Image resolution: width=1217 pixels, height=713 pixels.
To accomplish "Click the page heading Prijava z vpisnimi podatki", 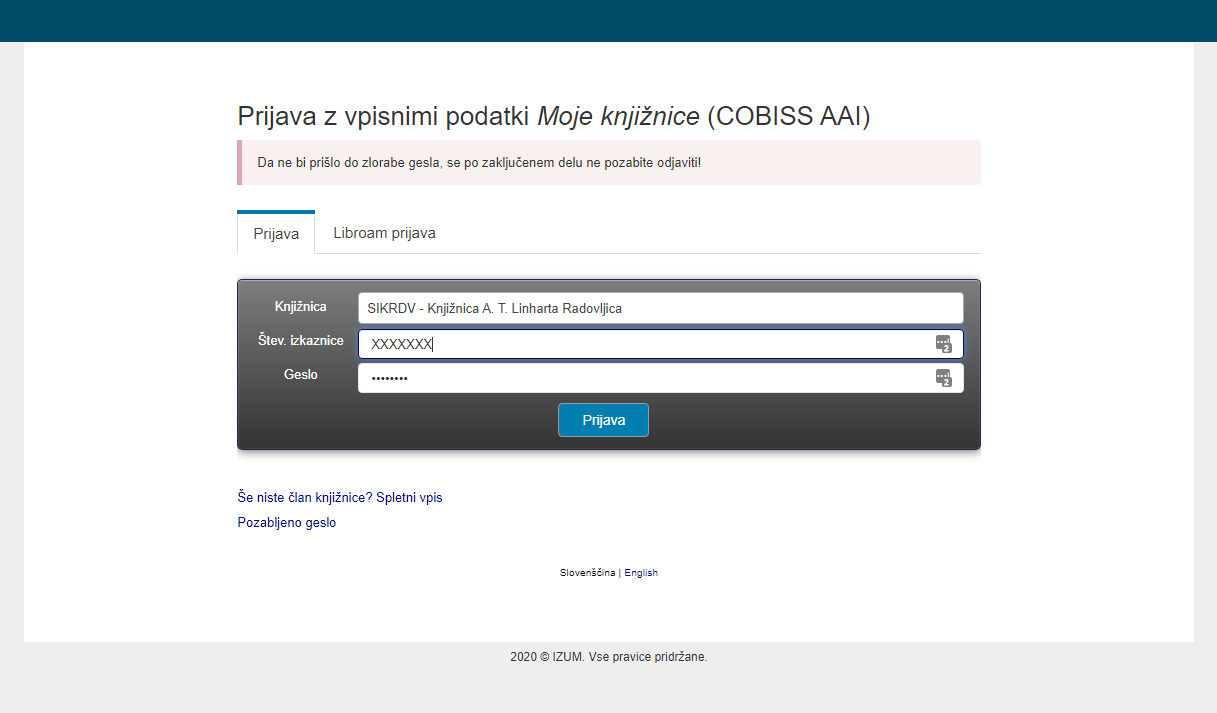I will pos(554,116).
